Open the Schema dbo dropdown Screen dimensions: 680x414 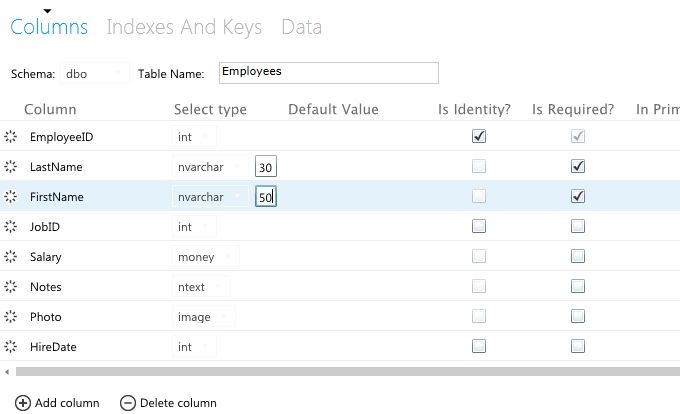coord(96,73)
